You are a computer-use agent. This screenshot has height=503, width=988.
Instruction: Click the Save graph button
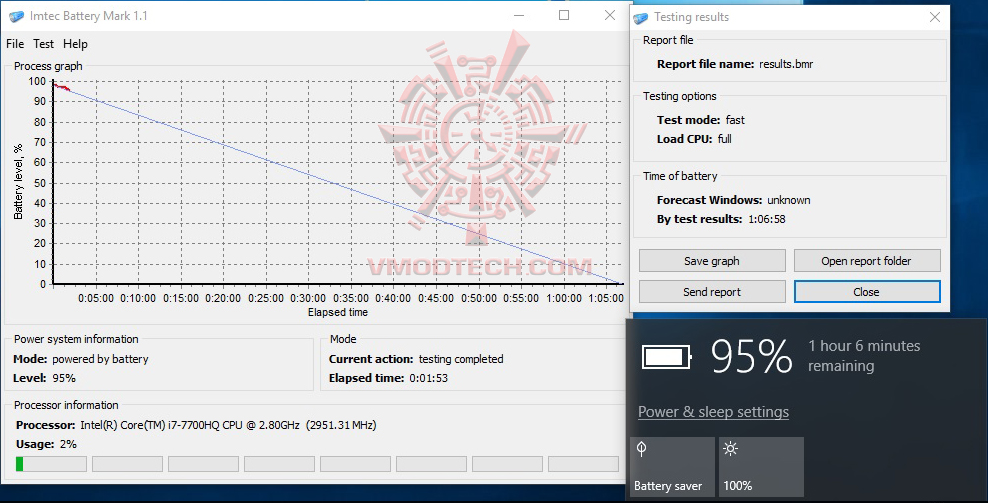click(x=712, y=261)
